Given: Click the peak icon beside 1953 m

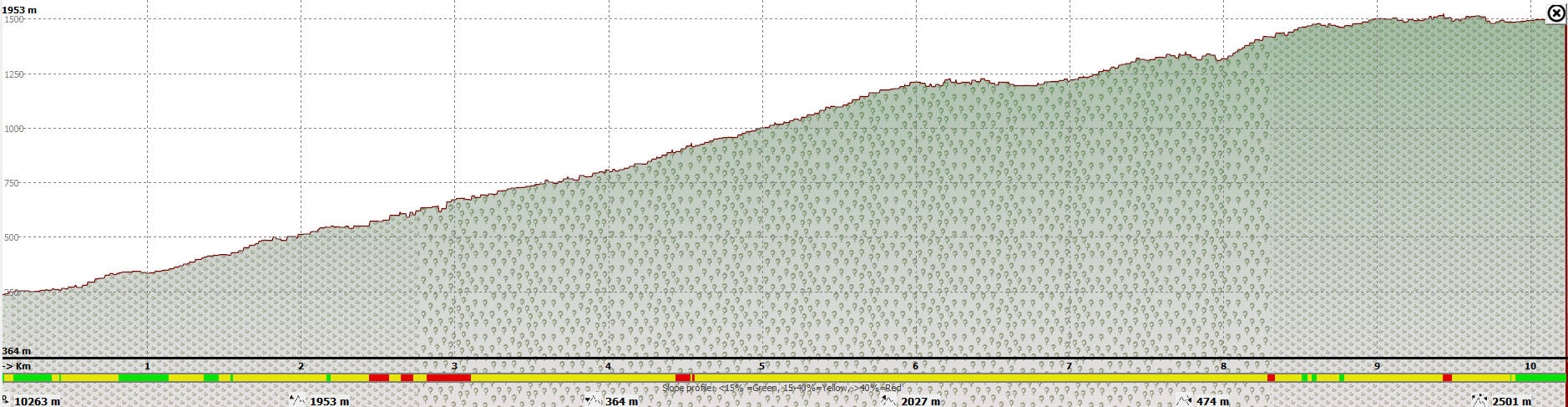Looking at the screenshot, I should point(296,400).
